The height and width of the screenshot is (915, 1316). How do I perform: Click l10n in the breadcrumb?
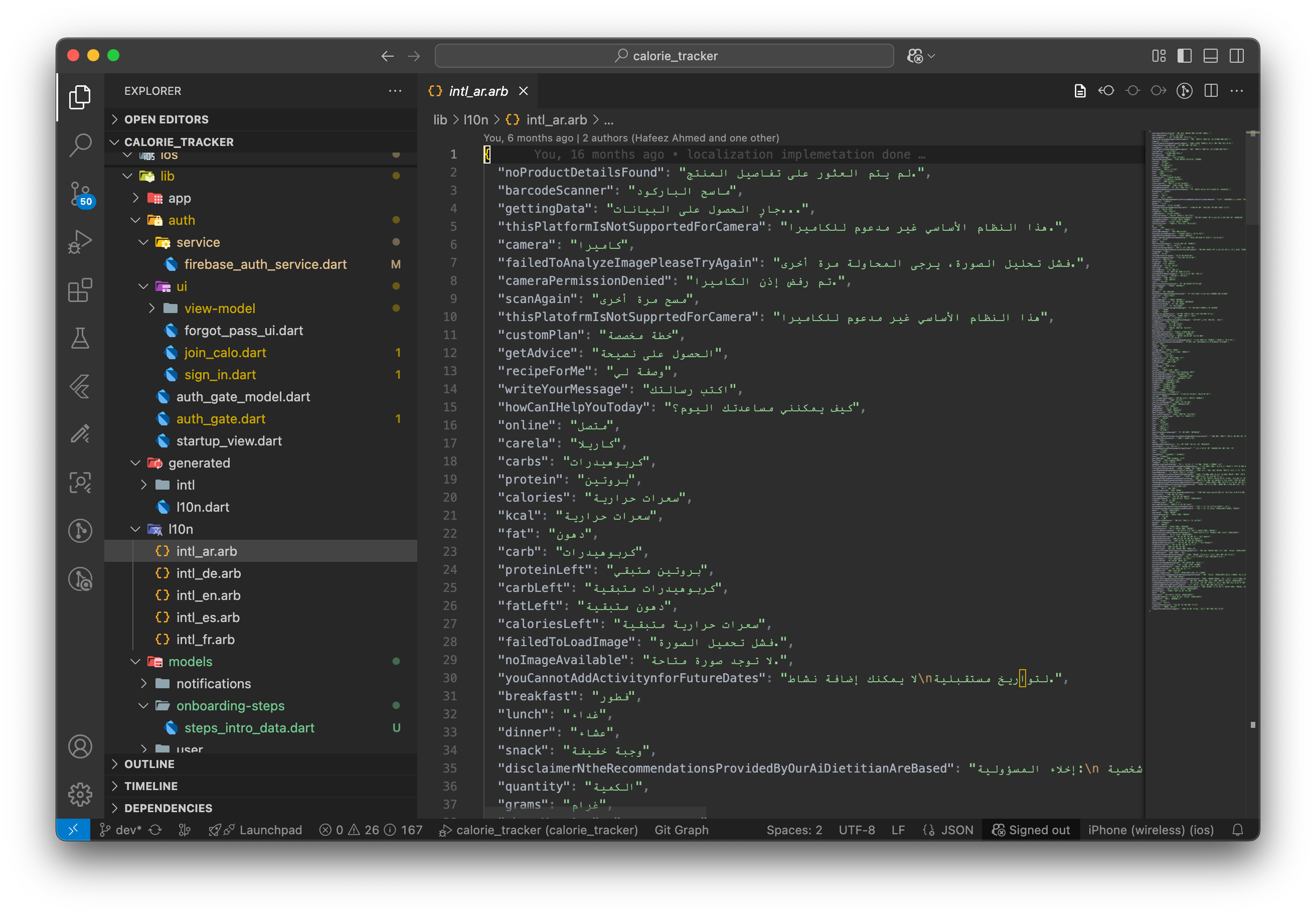(x=476, y=120)
